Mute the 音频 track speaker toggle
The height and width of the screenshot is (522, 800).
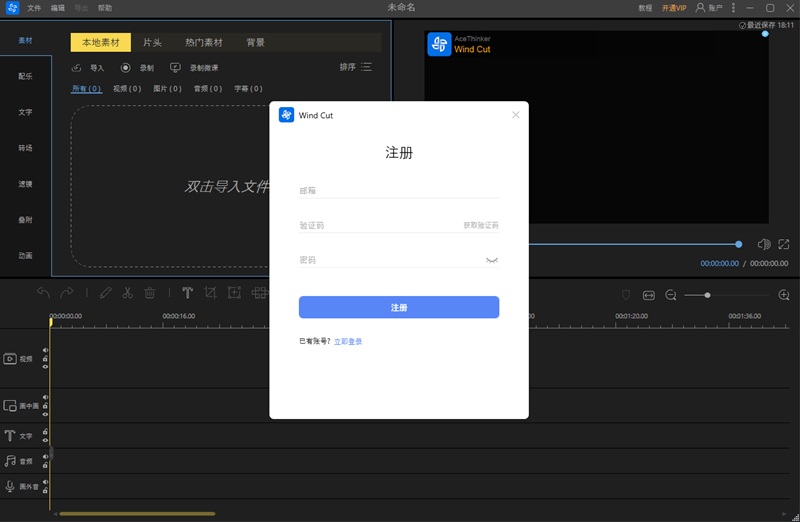point(45,457)
